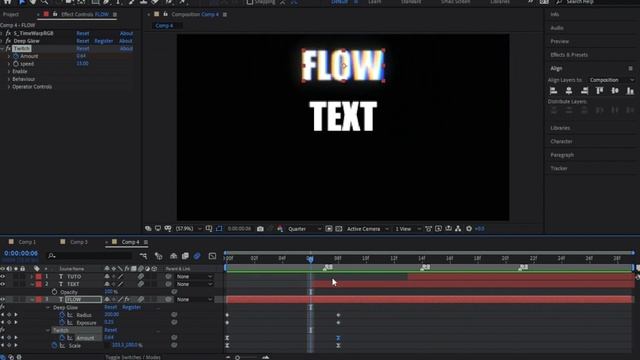Click hide shy layers icon in timeline
Image resolution: width=640 pixels, height=360 pixels.
[x=173, y=256]
